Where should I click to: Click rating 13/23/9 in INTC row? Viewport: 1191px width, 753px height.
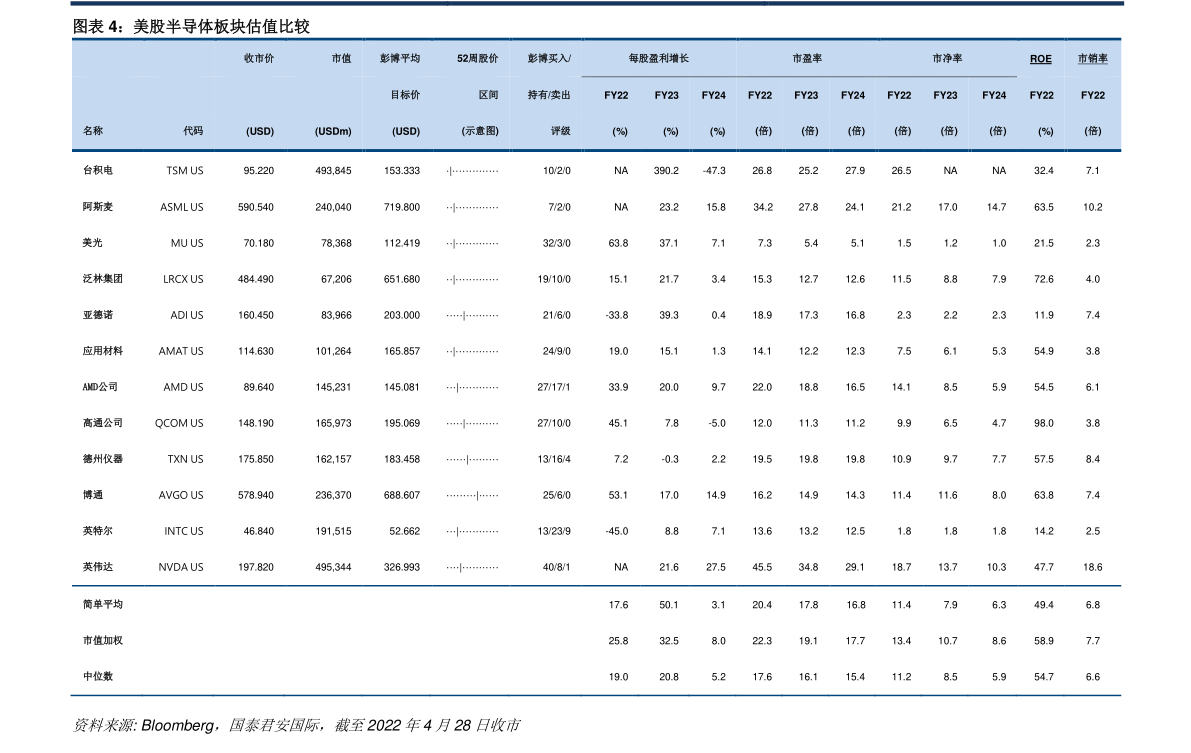point(554,531)
